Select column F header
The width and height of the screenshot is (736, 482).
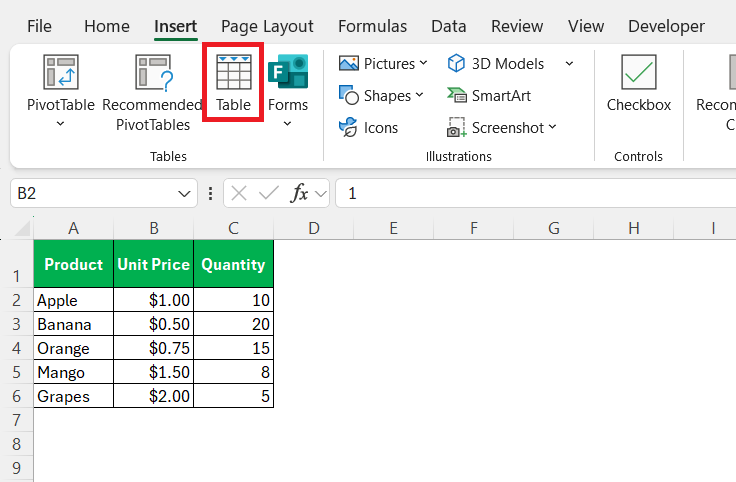pyautogui.click(x=474, y=228)
